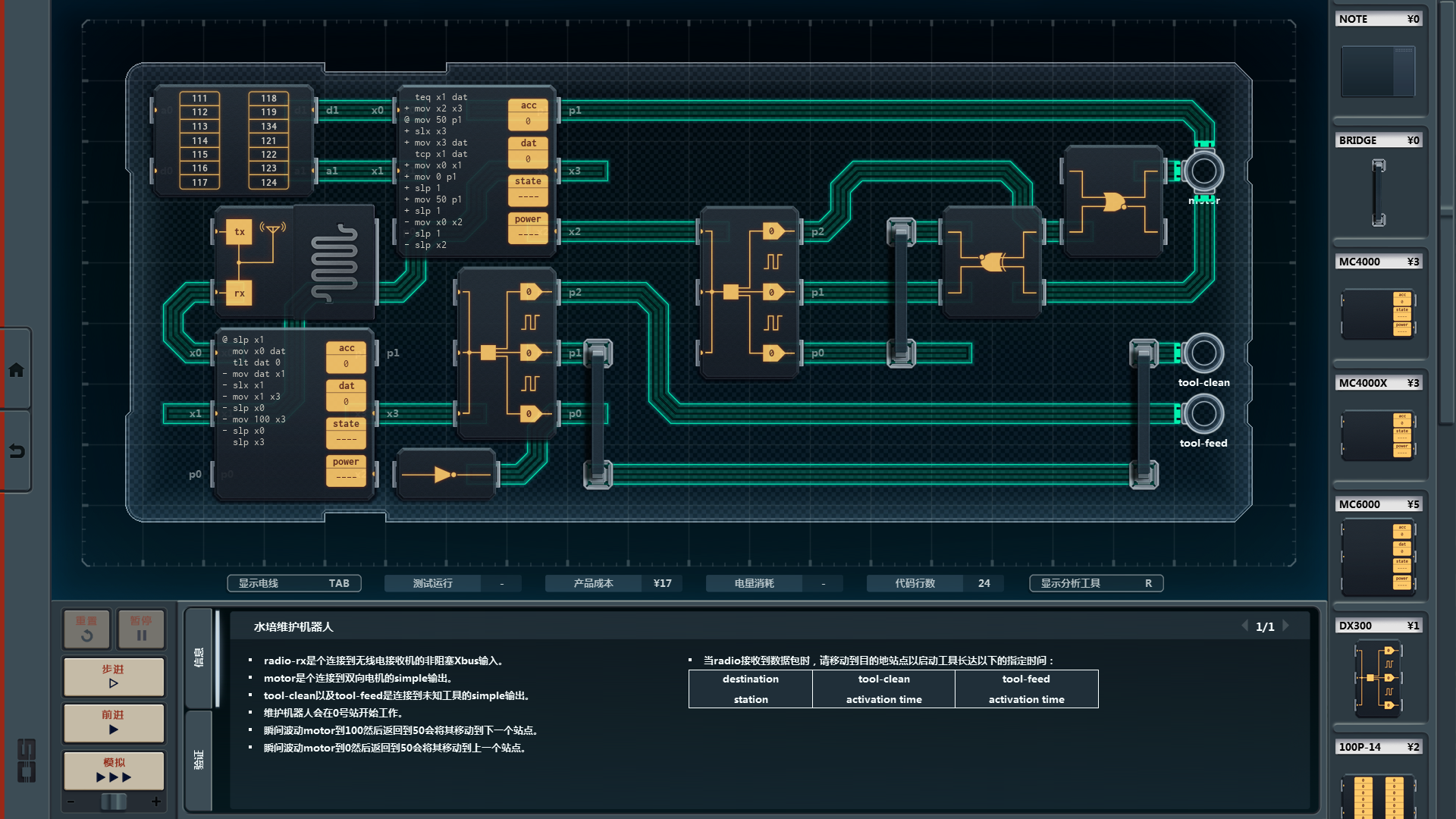
Task: Click the advance play button
Action: [x=114, y=722]
